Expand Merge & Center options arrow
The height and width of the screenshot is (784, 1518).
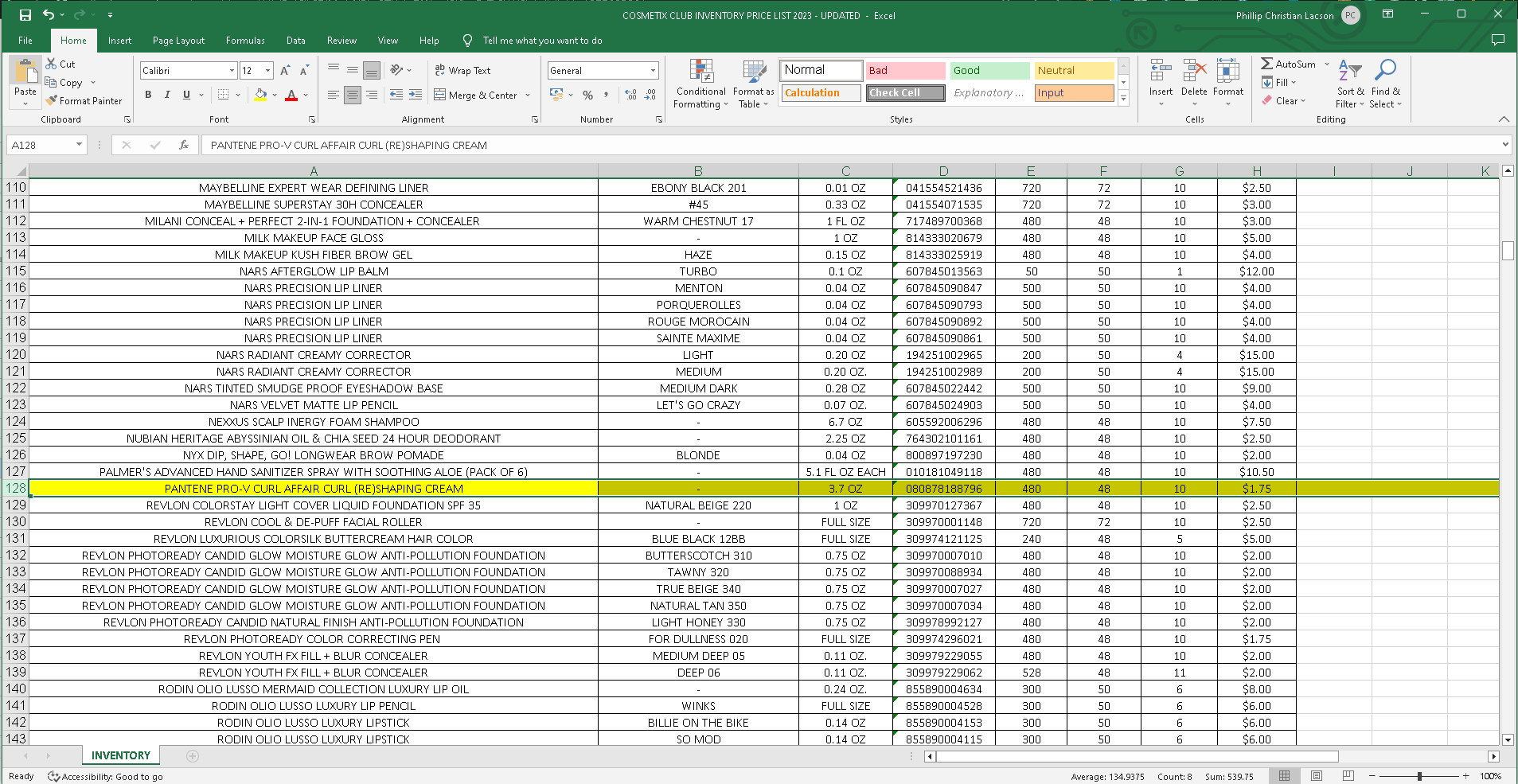tap(528, 96)
